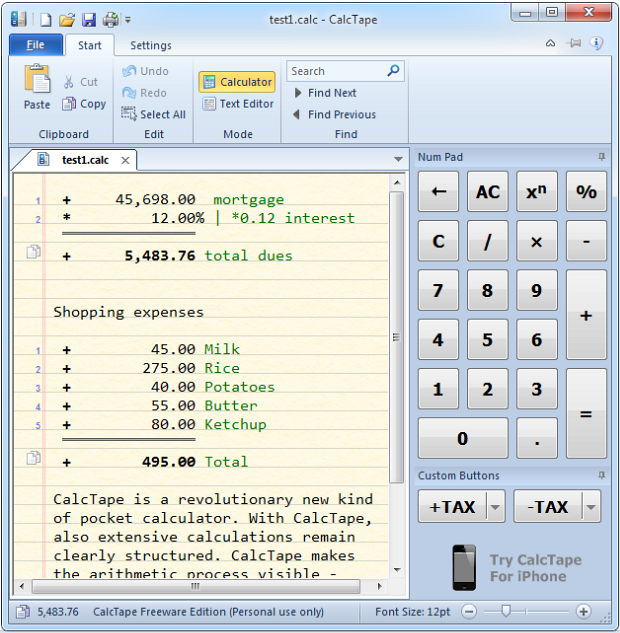Click Select All

tap(153, 114)
